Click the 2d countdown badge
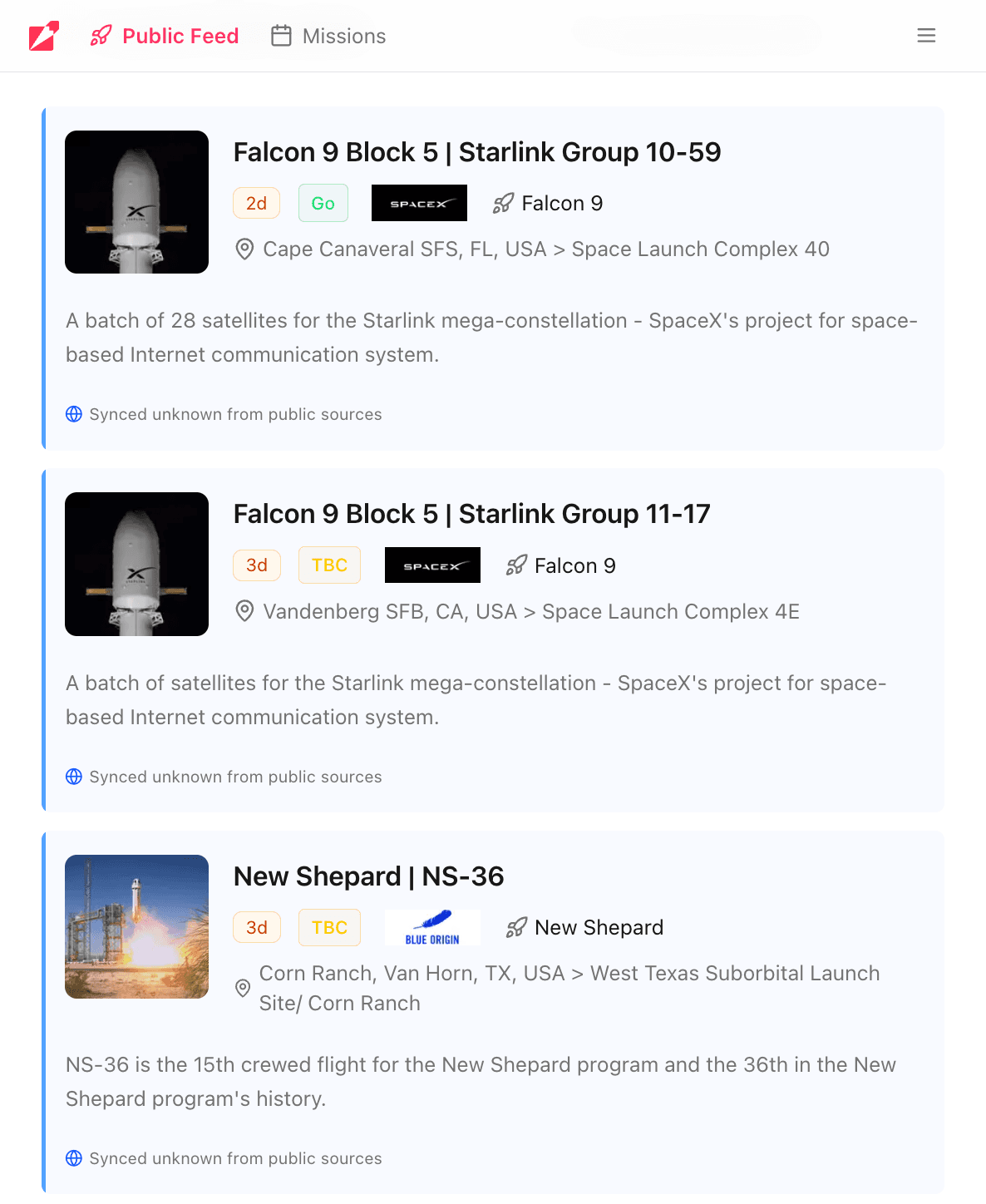The image size is (986, 1204). [x=256, y=203]
